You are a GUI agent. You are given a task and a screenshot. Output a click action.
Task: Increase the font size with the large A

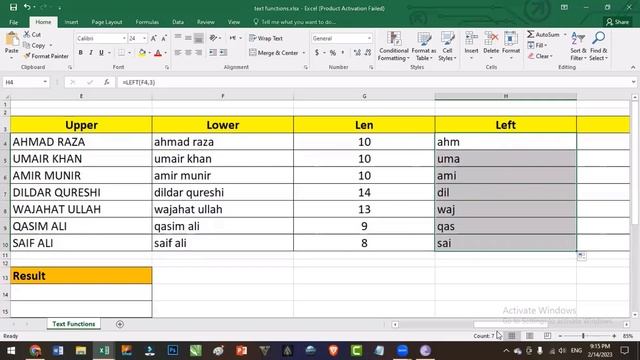[153, 38]
